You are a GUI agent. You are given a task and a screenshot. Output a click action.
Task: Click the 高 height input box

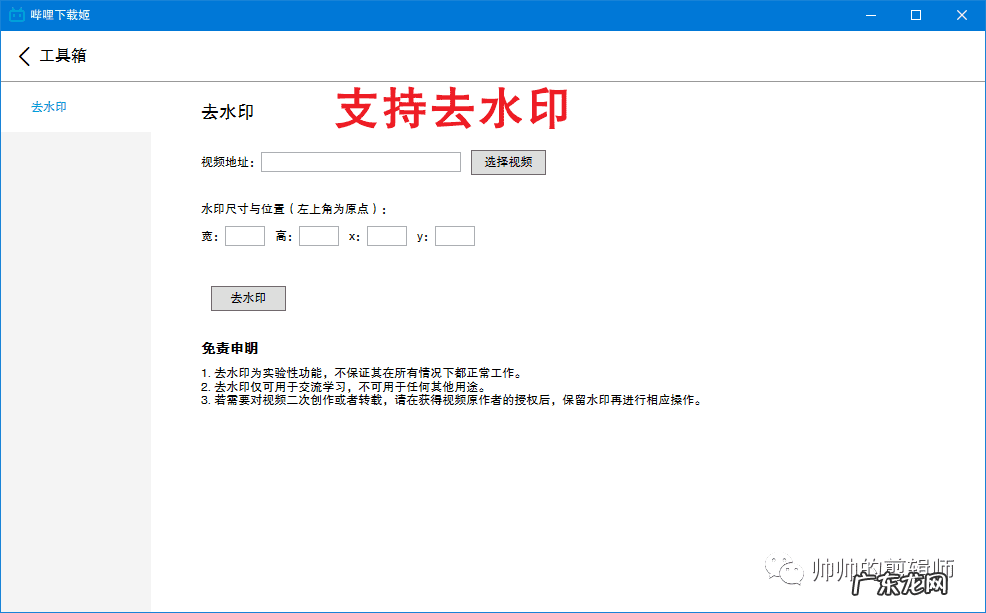pos(318,235)
